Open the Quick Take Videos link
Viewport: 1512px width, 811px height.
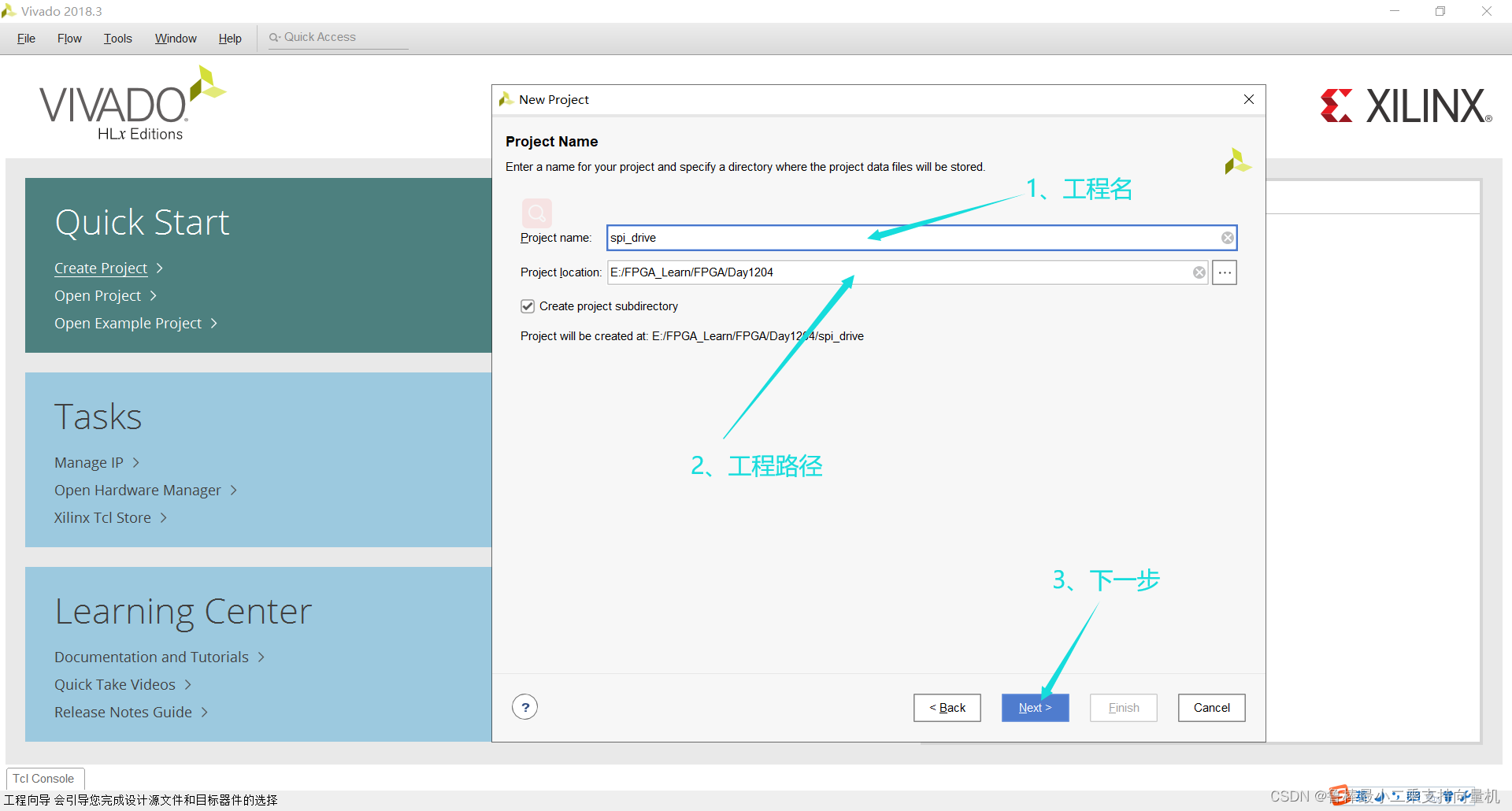click(x=115, y=685)
